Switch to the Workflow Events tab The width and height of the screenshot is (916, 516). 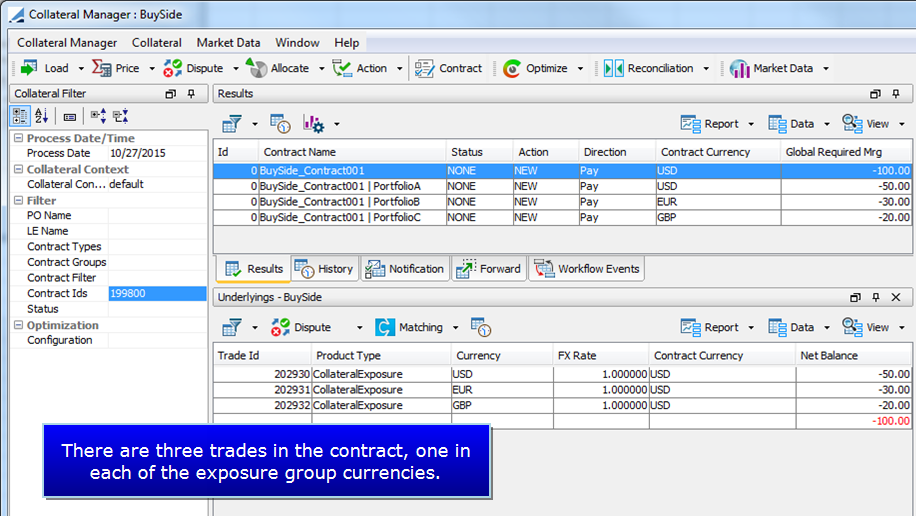point(587,269)
